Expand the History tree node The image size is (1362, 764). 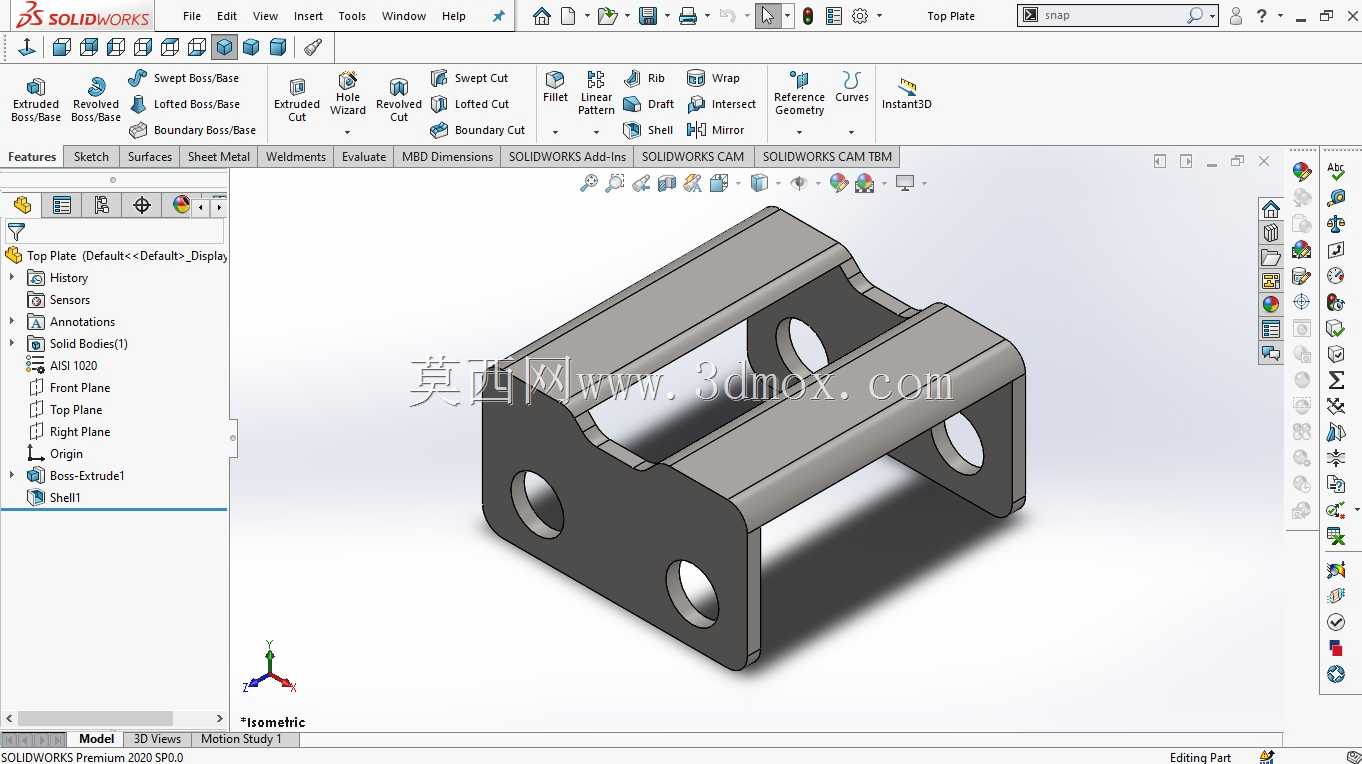12,277
